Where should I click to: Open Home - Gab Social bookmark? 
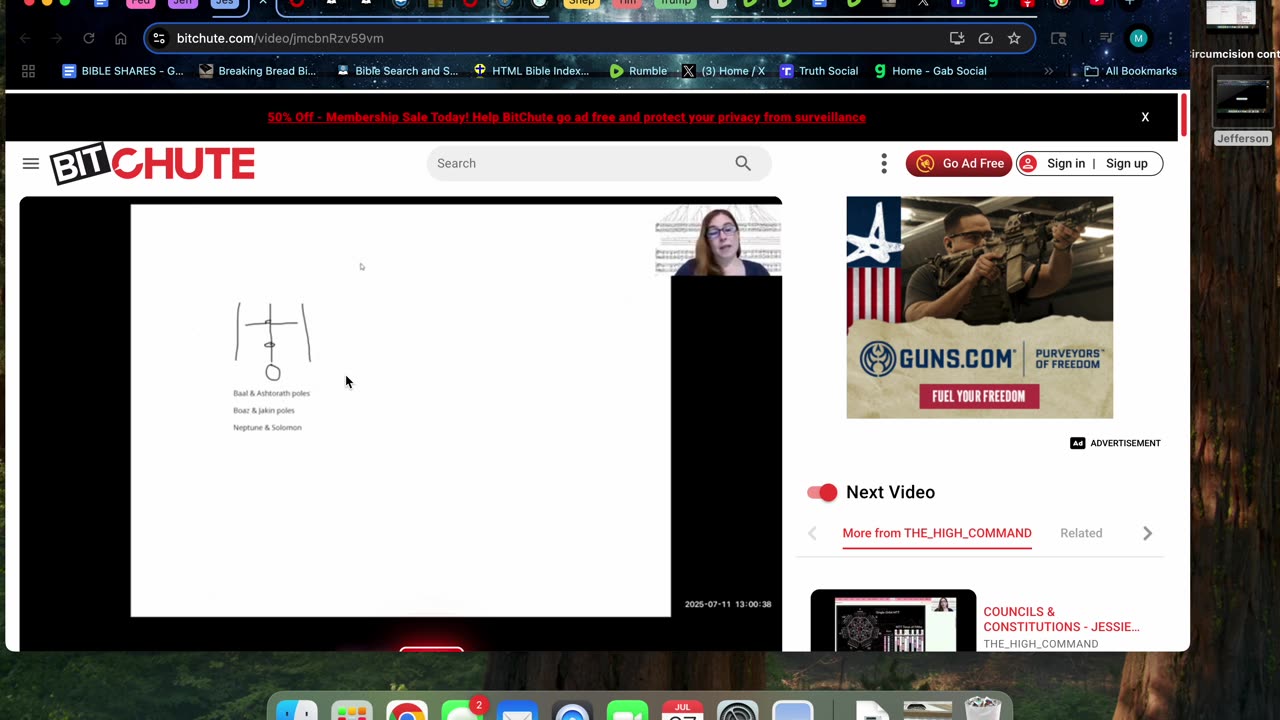tap(930, 71)
